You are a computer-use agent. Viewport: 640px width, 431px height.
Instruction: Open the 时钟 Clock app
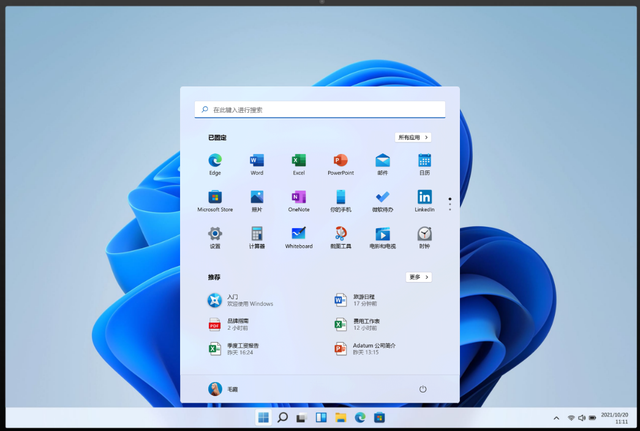tap(424, 238)
